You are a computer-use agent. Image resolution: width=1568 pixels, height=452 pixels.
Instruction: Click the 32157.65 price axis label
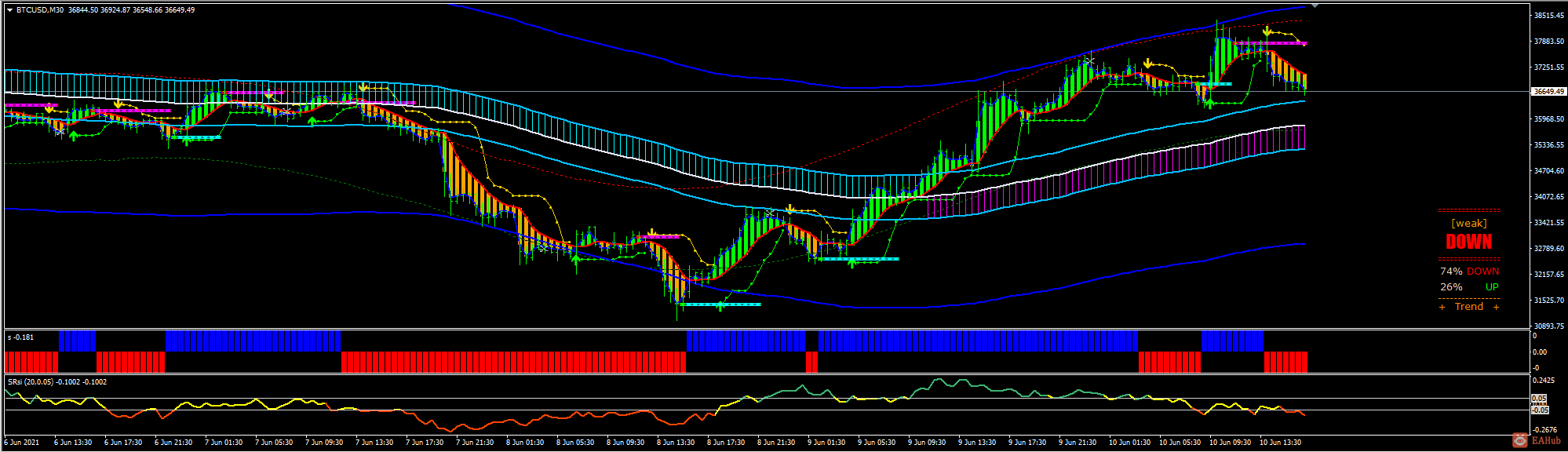1548,275
